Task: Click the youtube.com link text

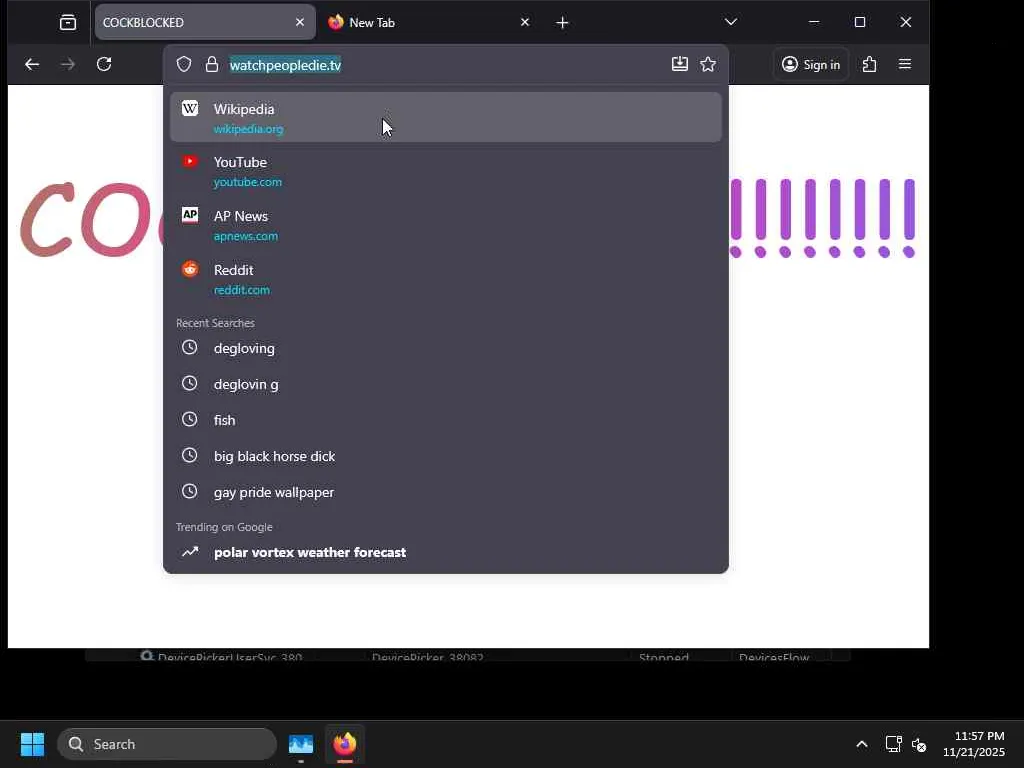Action: pyautogui.click(x=248, y=182)
